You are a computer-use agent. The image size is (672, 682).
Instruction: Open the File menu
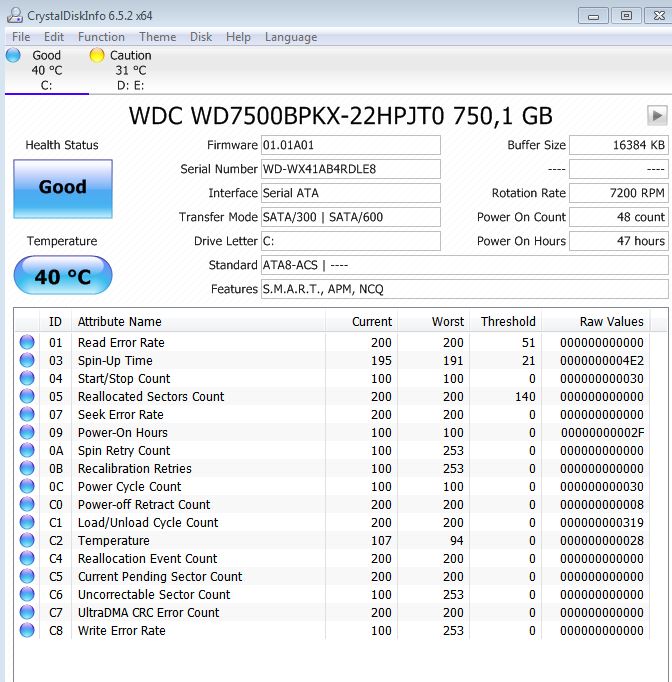tap(21, 37)
